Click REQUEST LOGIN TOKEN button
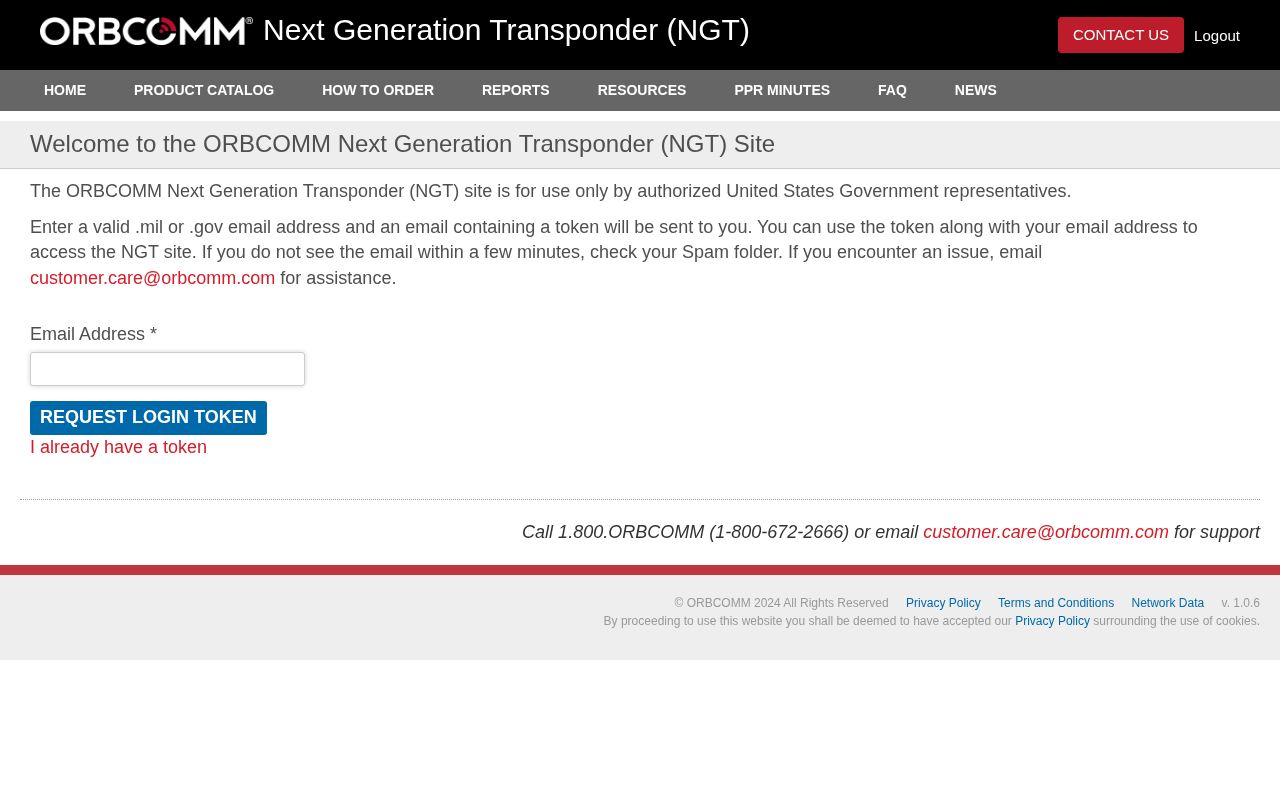Screen dimensions: 1280x800 pos(148,418)
